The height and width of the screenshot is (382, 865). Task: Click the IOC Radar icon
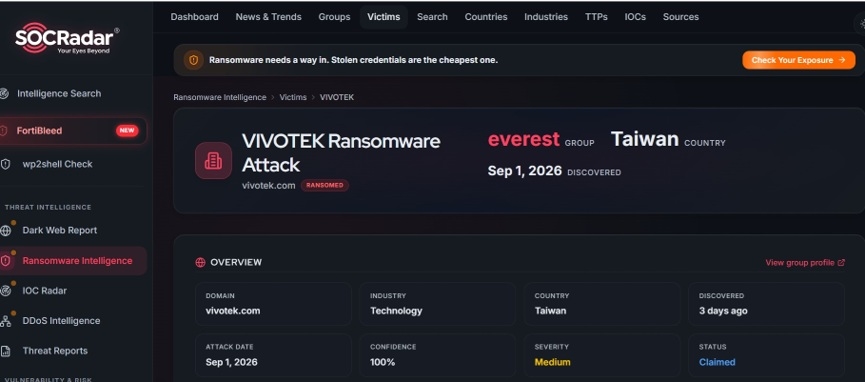click(6, 290)
